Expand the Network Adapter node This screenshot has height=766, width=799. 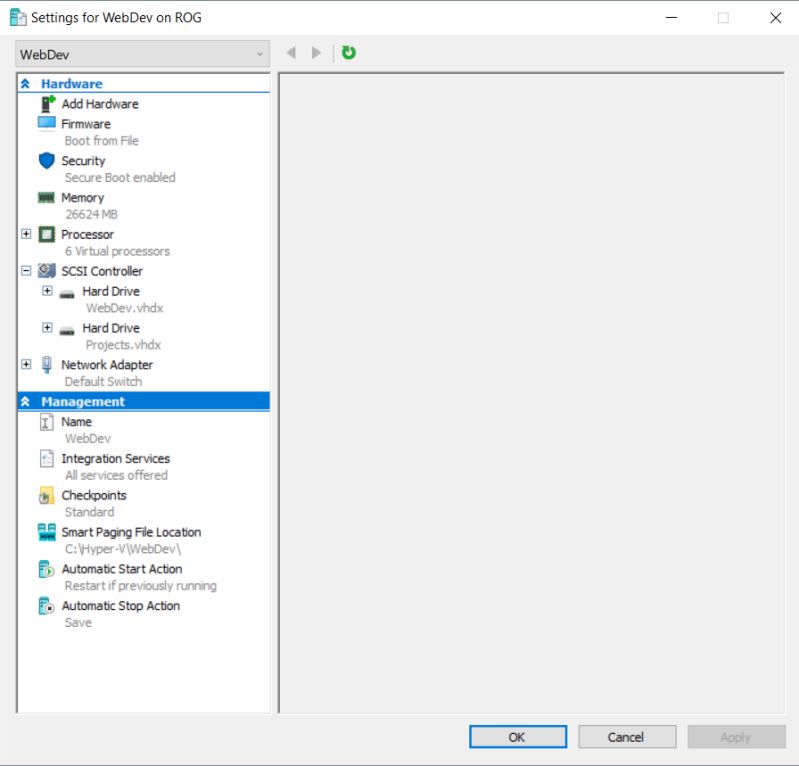[x=26, y=364]
